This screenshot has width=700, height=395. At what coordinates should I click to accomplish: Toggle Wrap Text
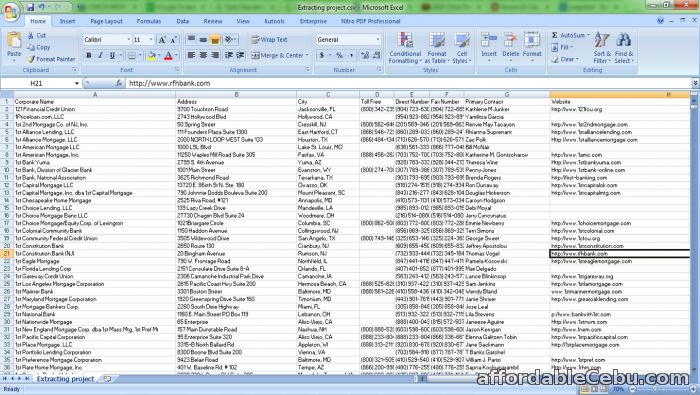269,40
